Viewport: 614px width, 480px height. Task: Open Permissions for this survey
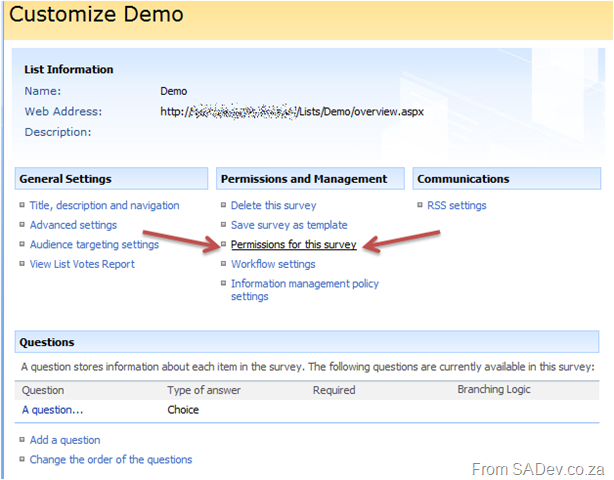pos(293,245)
